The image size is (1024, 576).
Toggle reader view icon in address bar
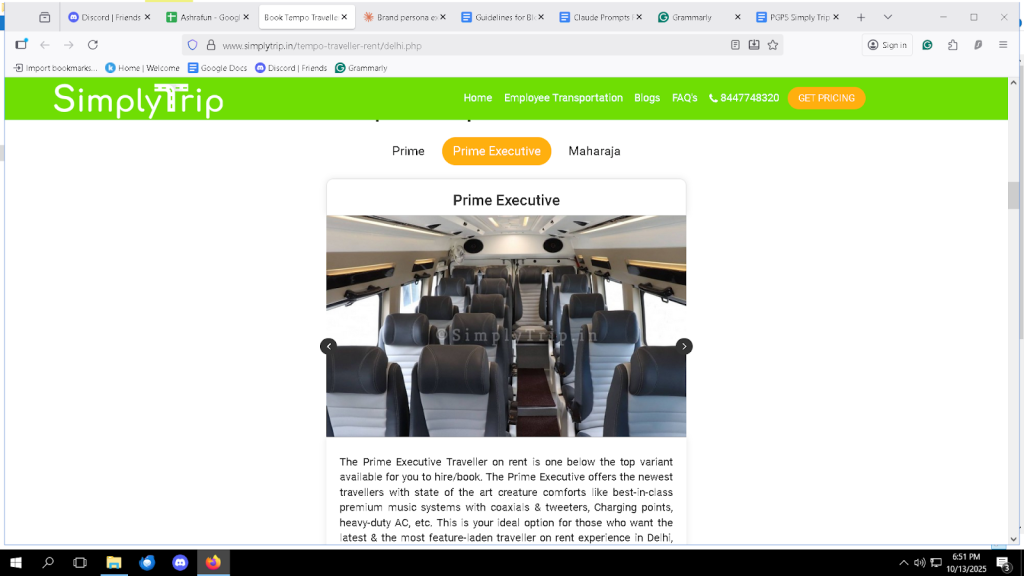(735, 45)
